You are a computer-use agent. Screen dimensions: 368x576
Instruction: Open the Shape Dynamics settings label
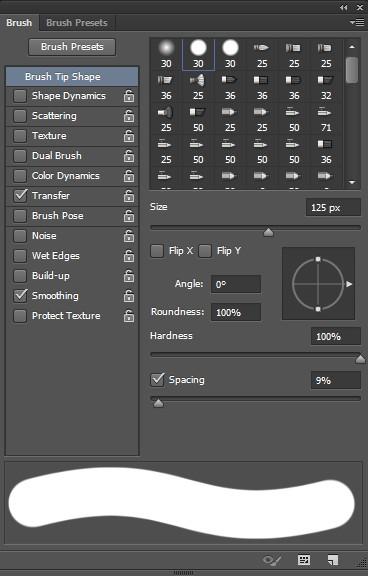(x=69, y=96)
